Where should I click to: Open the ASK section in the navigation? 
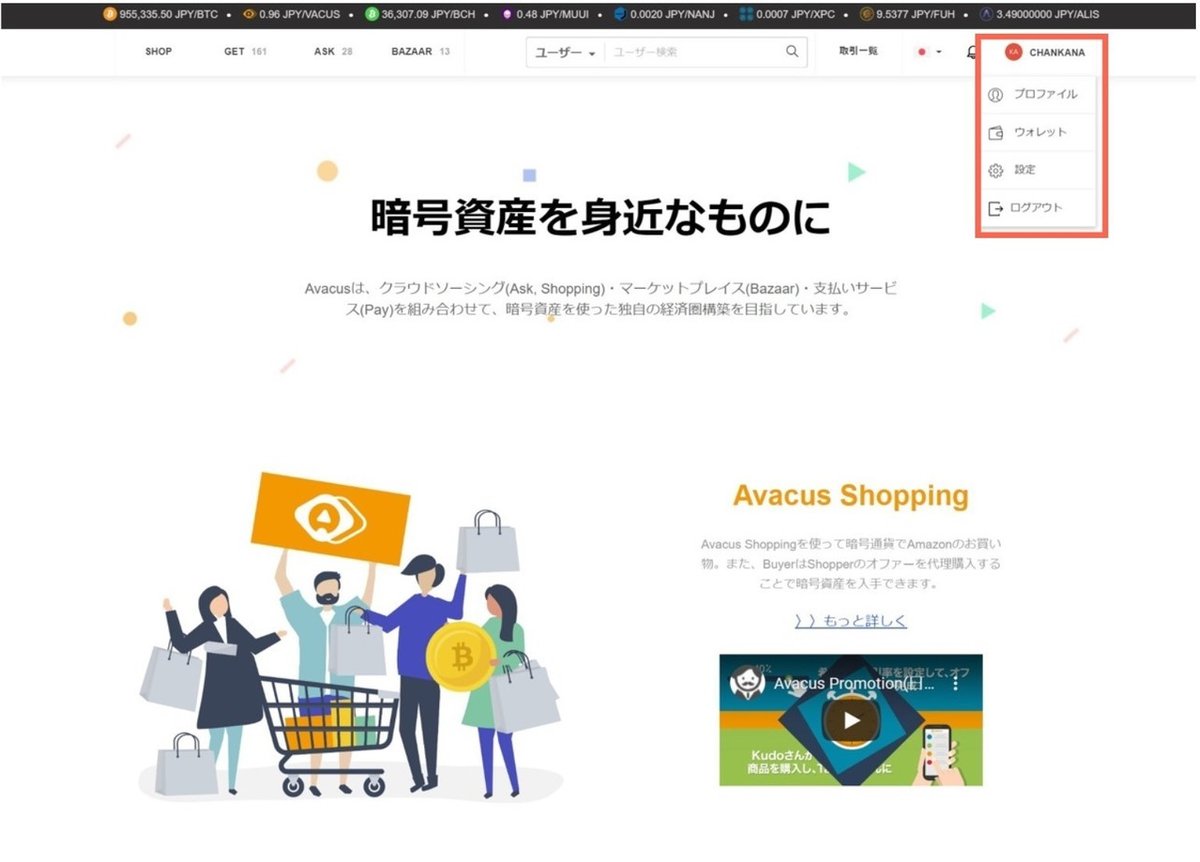pyautogui.click(x=325, y=51)
